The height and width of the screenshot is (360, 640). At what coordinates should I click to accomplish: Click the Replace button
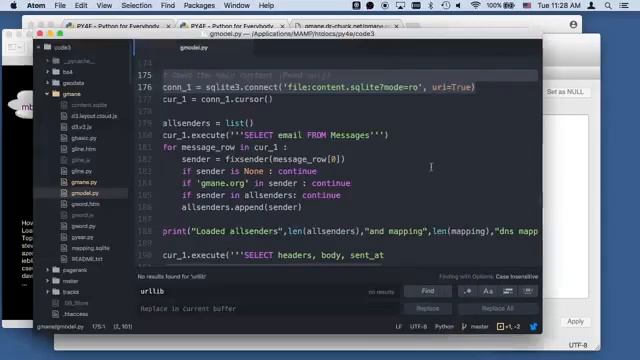[x=428, y=309]
